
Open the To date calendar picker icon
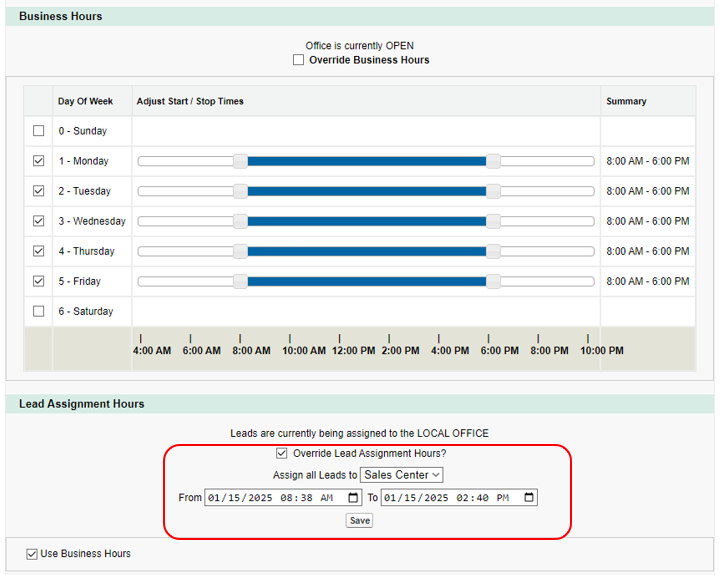pyautogui.click(x=529, y=497)
